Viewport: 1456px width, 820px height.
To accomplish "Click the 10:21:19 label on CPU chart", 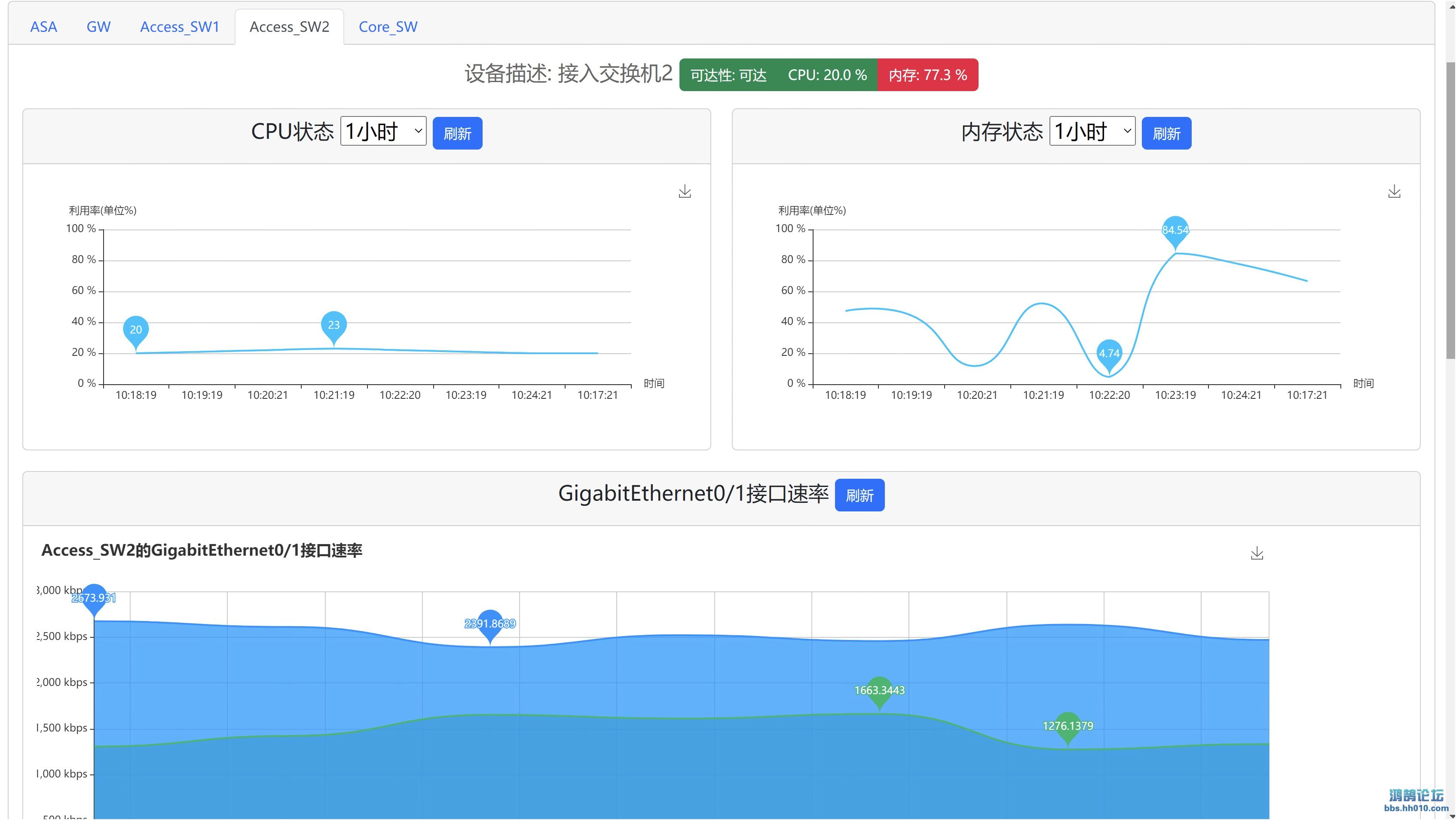I will tap(334, 395).
